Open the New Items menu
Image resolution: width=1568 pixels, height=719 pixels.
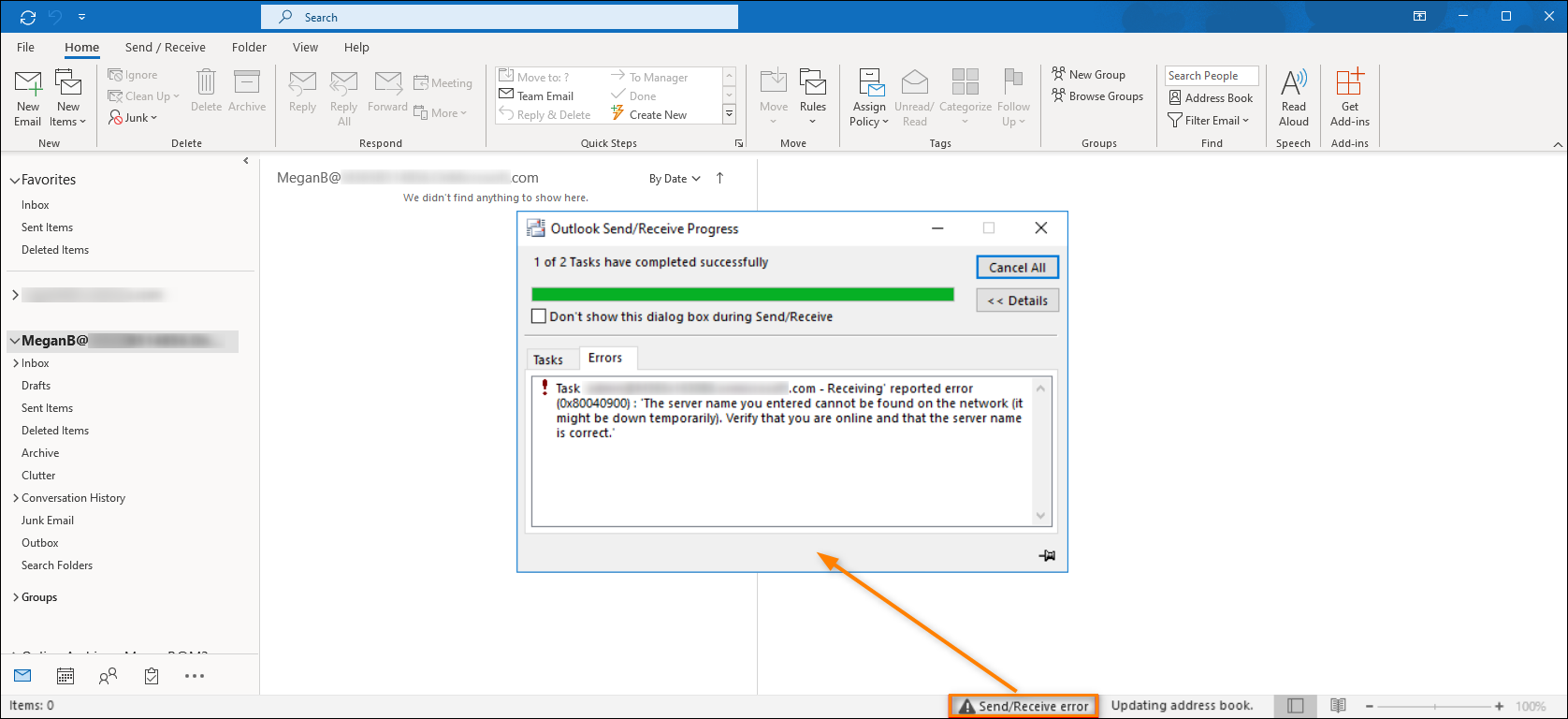point(68,98)
